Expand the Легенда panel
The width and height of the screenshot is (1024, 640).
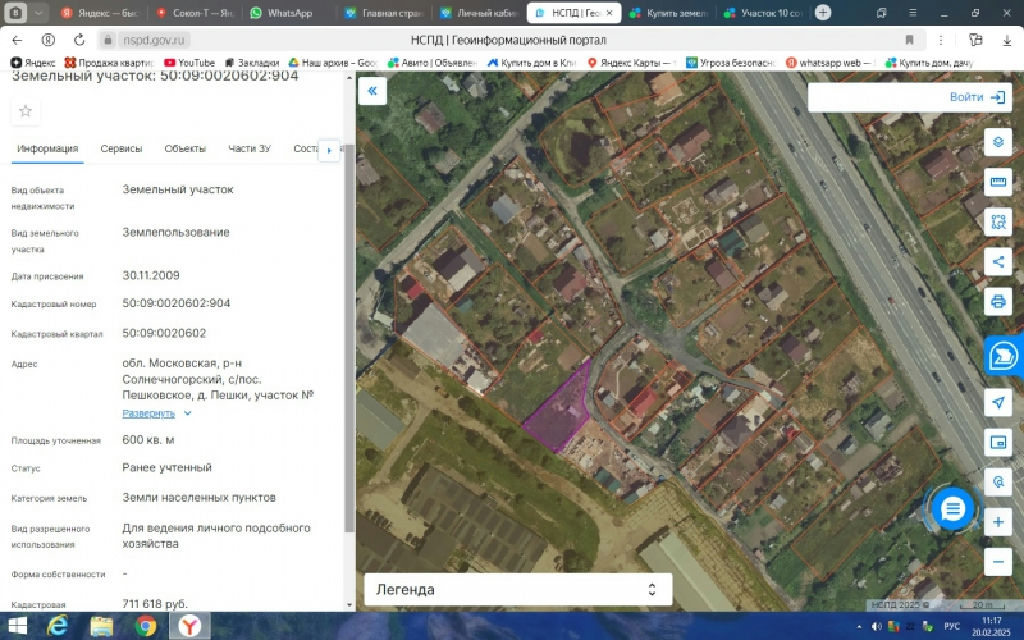[x=517, y=589]
